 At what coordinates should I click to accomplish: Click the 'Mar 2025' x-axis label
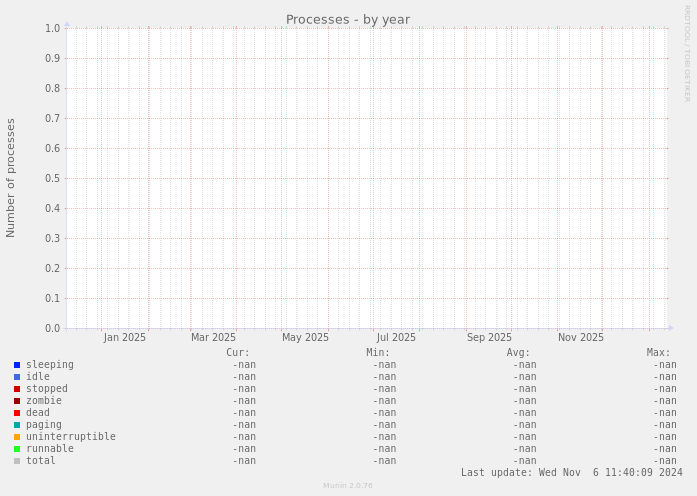[213, 338]
